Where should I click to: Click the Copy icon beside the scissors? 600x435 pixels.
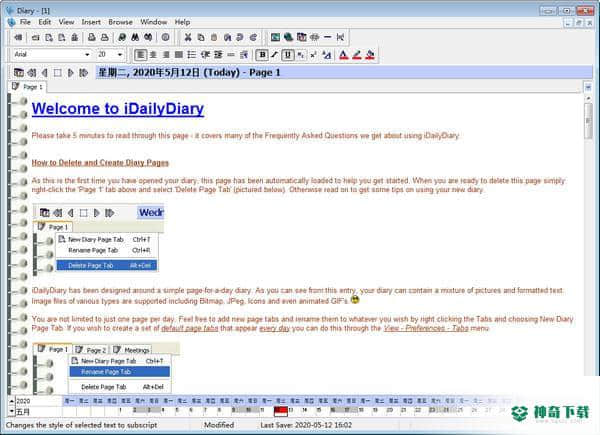tap(201, 37)
